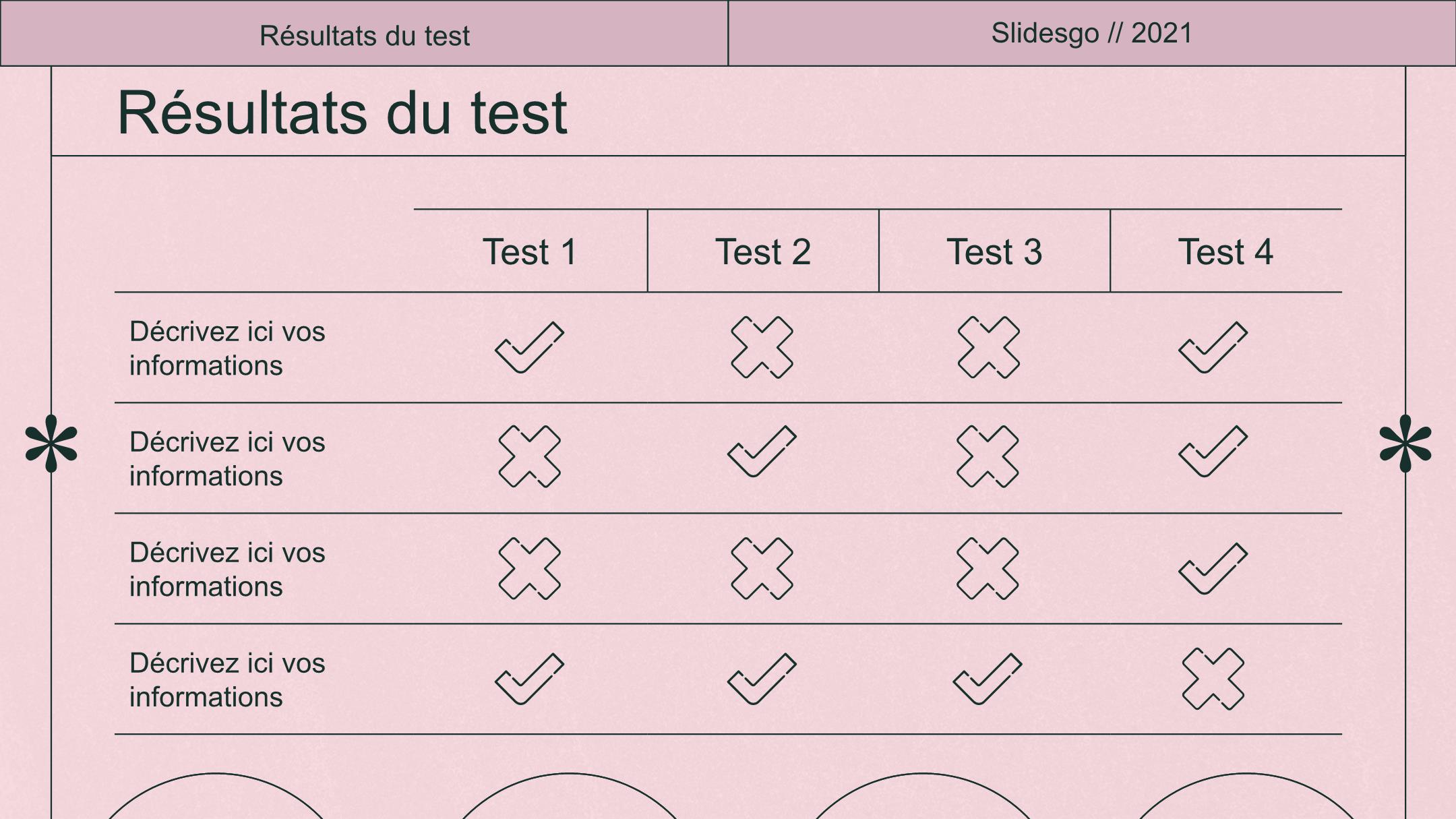Select the checkmark in row four under Test 3
Viewport: 1456px width, 819px height.
coord(988,679)
